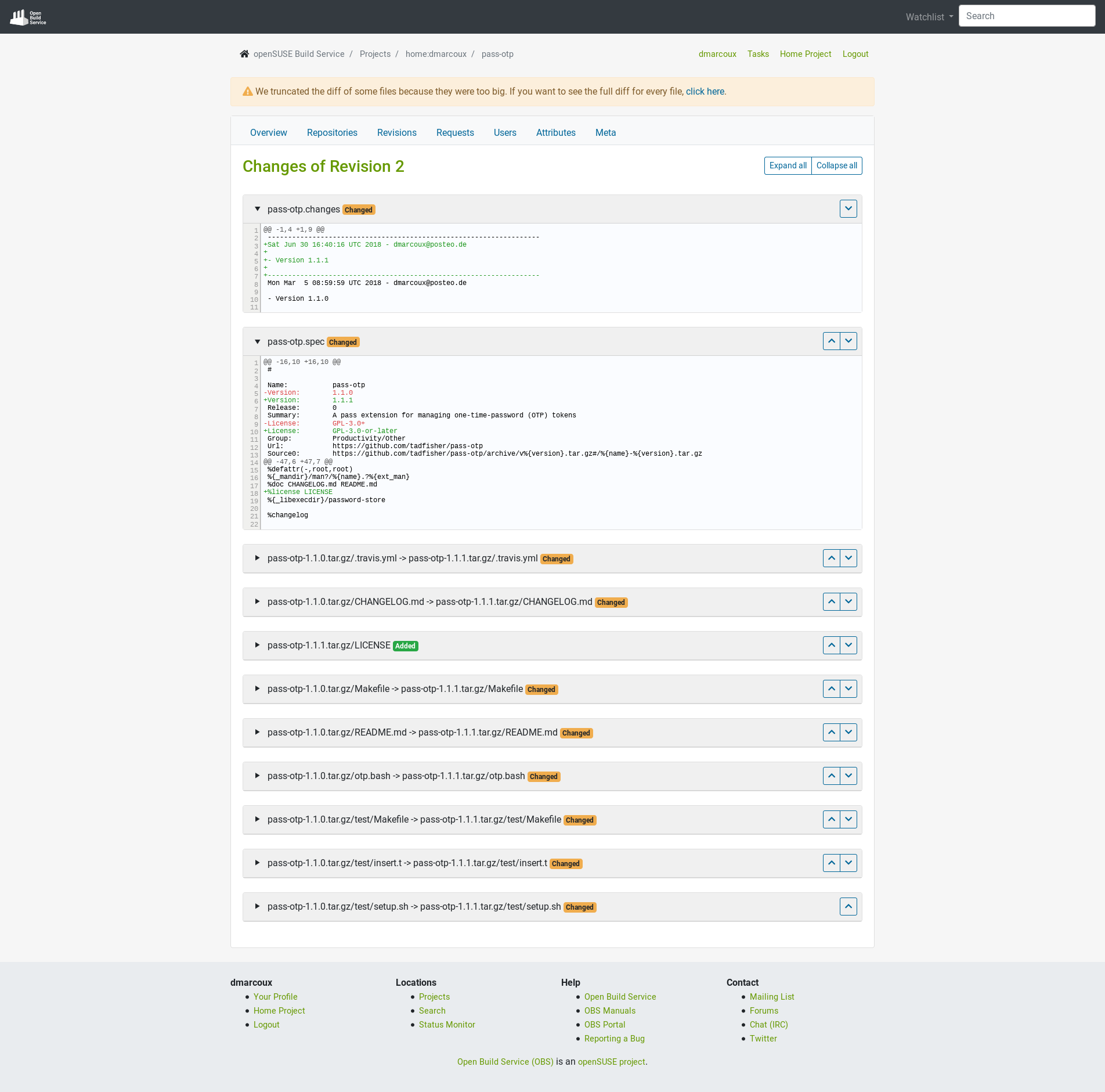Switch to the Revisions tab
Image resolution: width=1105 pixels, height=1092 pixels.
click(396, 132)
